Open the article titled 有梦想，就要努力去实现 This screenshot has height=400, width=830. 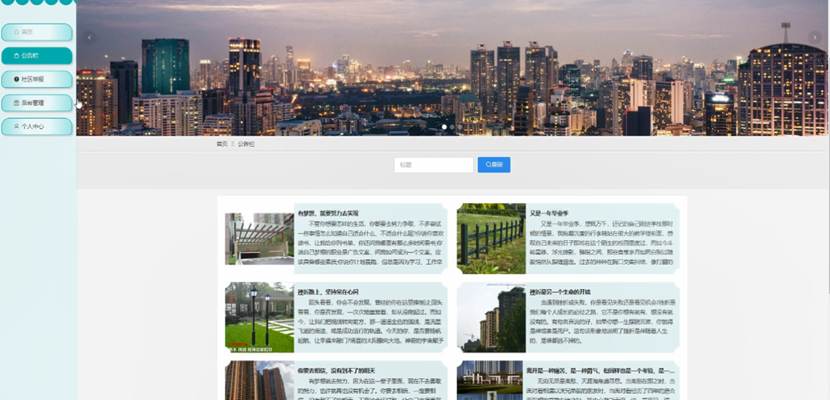tap(328, 213)
